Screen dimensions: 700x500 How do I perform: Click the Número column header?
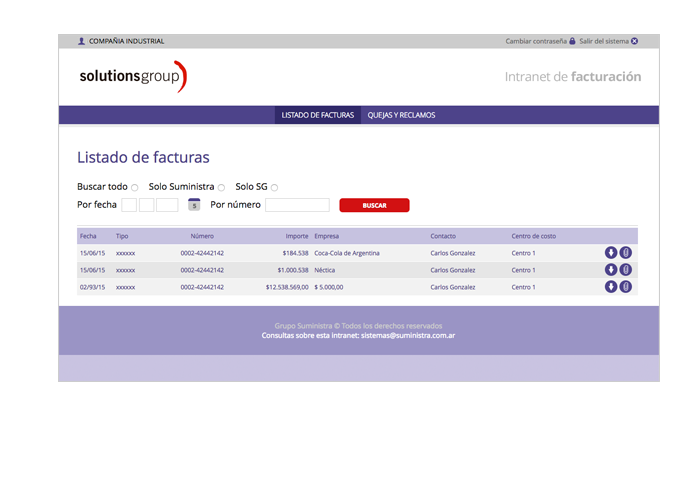202,236
